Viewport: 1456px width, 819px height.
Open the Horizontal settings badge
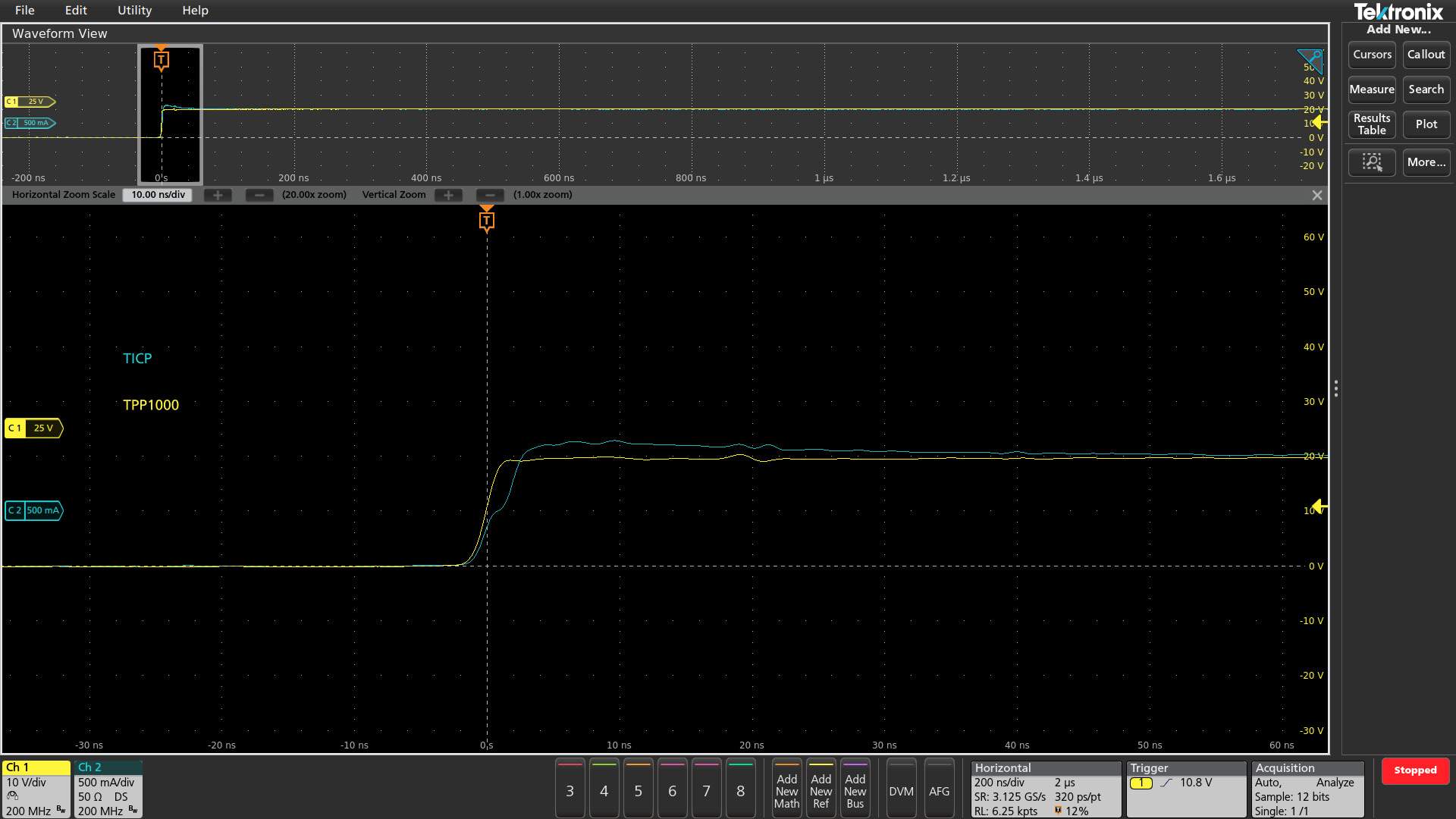(x=1045, y=789)
